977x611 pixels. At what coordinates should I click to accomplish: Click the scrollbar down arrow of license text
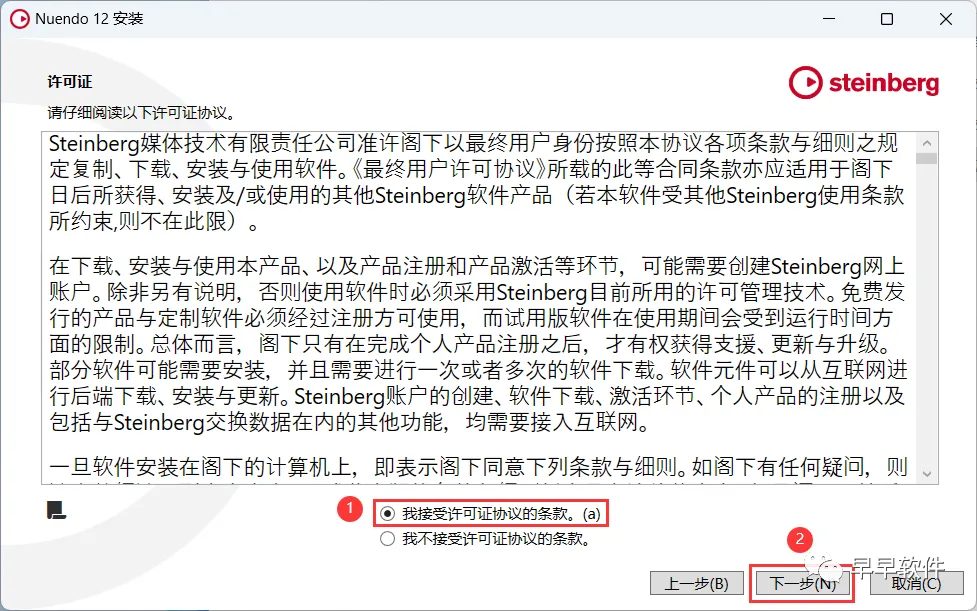click(927, 473)
